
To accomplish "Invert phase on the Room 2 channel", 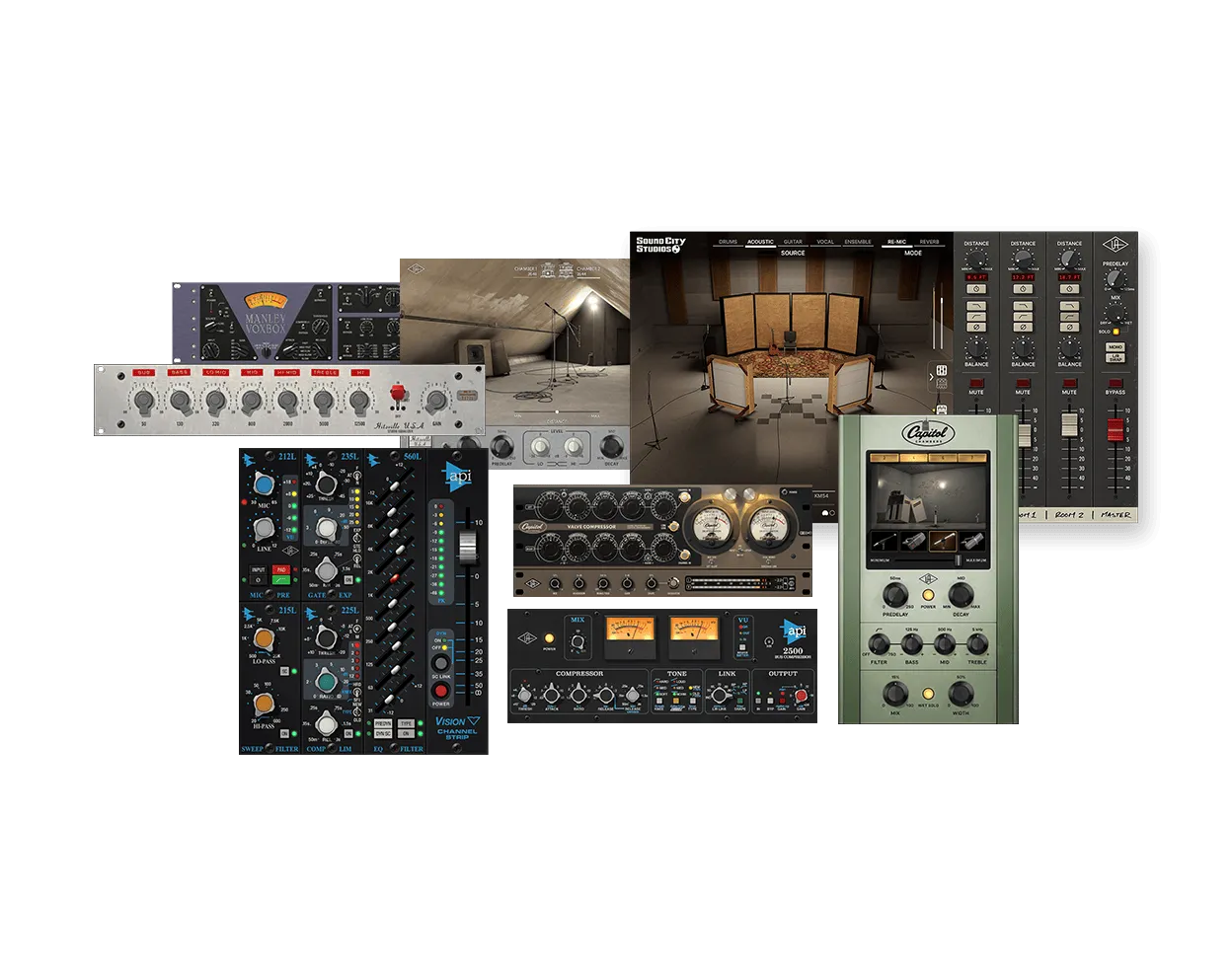I will click(1069, 327).
